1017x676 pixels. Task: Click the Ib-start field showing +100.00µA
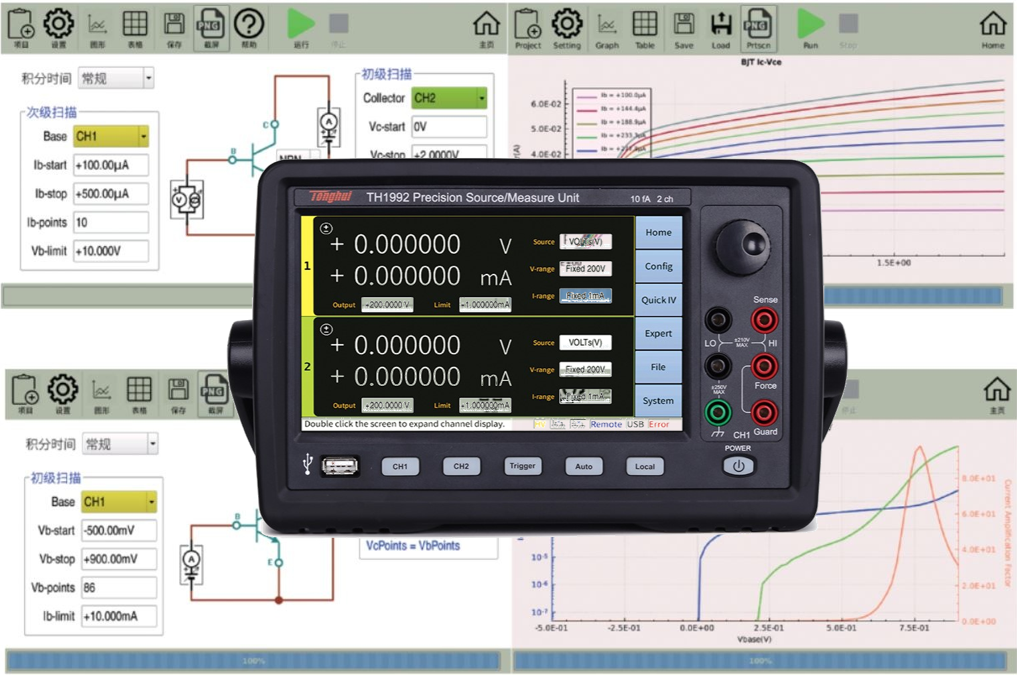tap(111, 165)
